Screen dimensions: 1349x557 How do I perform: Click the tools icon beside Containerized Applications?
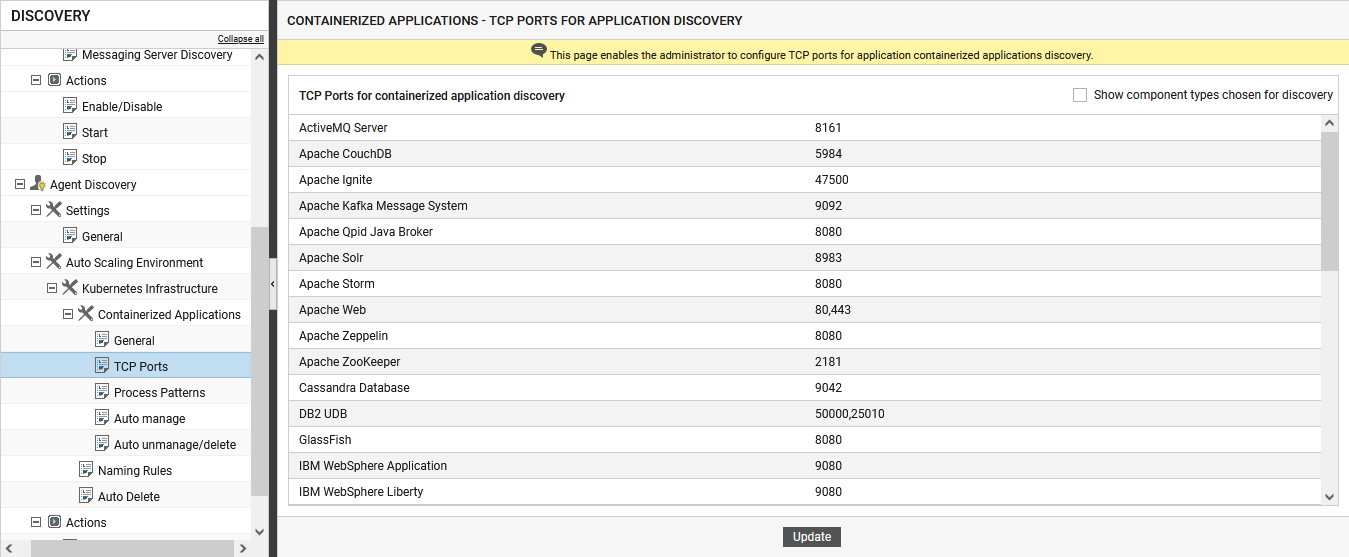pos(86,314)
